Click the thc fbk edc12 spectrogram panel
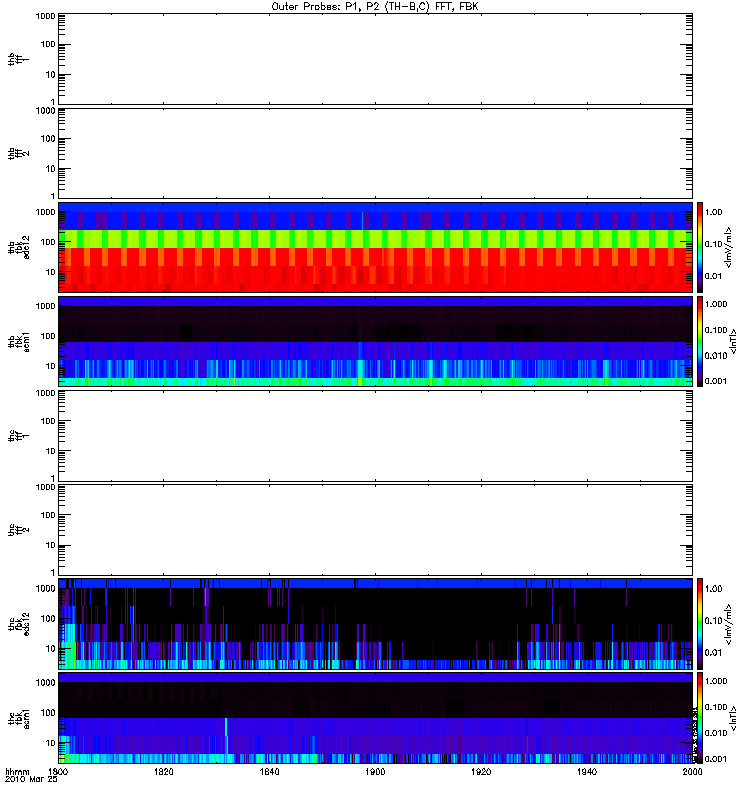The image size is (750, 800). 375,623
